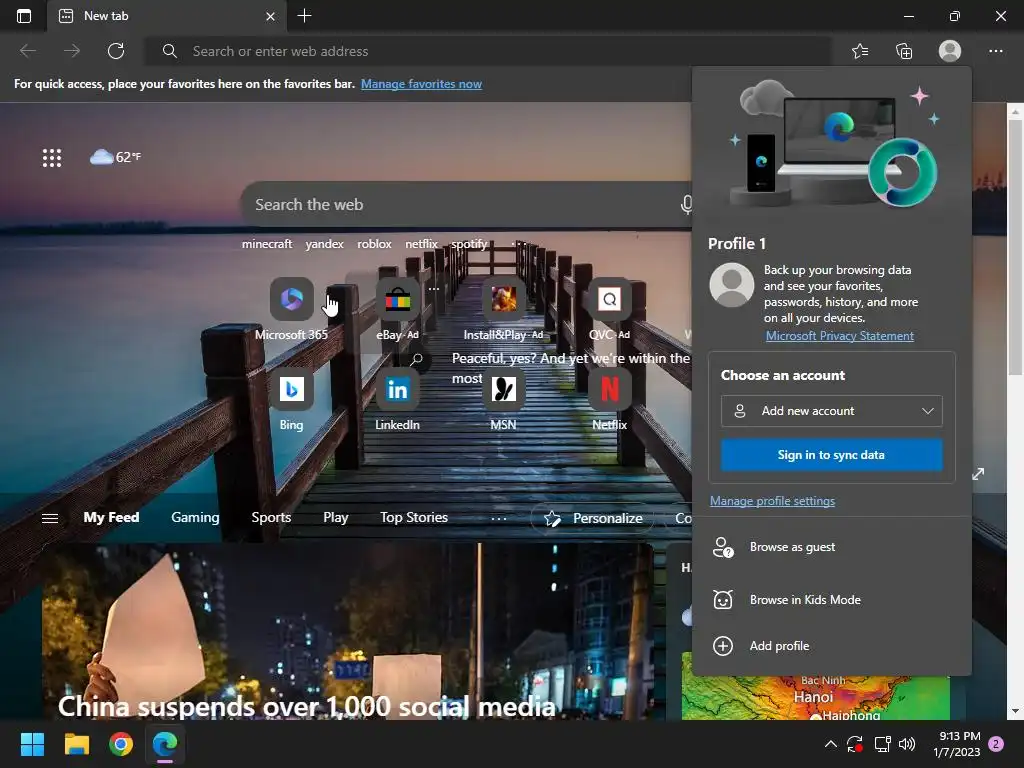Viewport: 1024px width, 768px height.
Task: Open Microsoft Privacy Statement link
Action: [x=839, y=336]
